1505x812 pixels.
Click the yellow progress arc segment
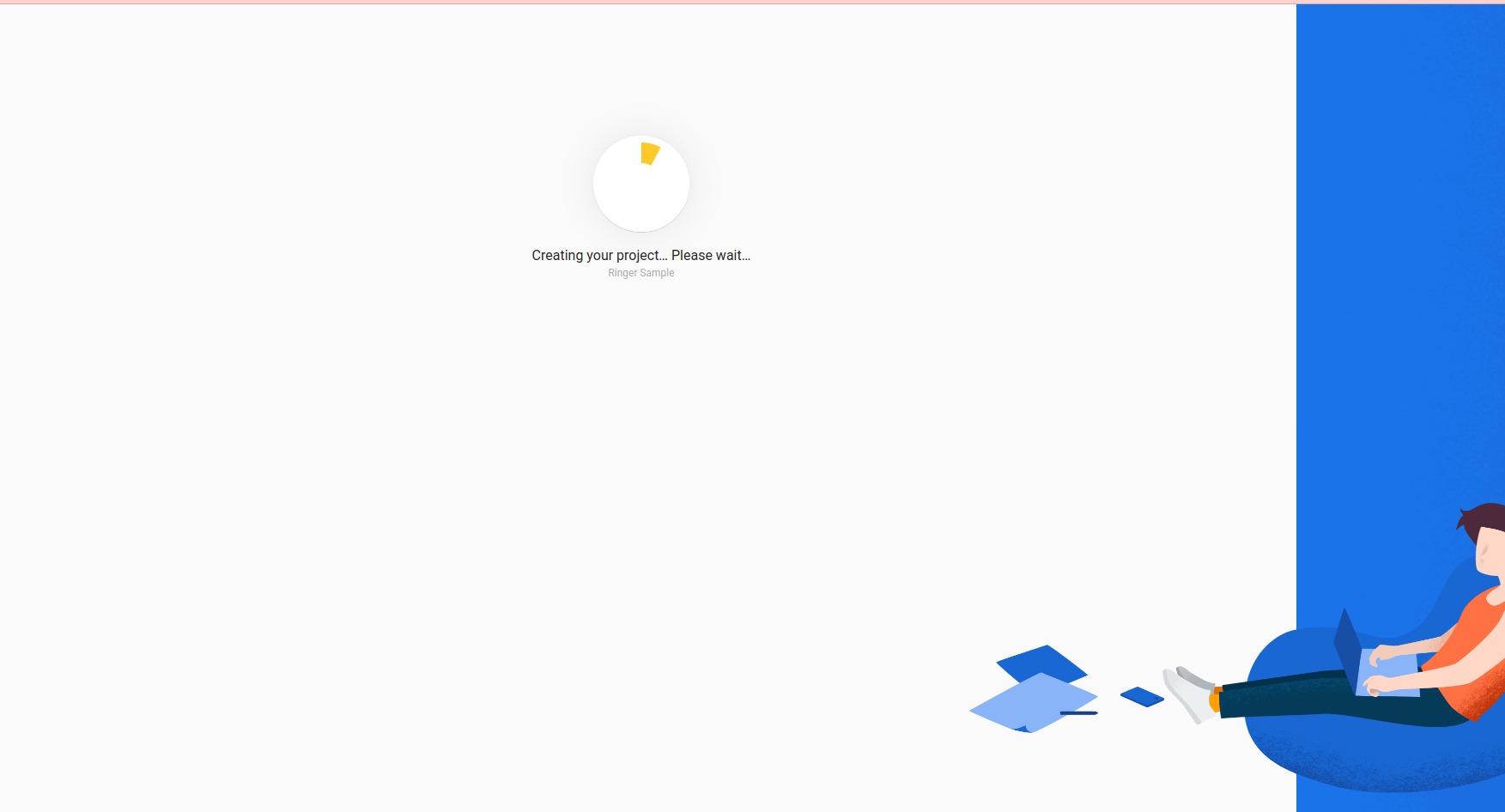[649, 155]
